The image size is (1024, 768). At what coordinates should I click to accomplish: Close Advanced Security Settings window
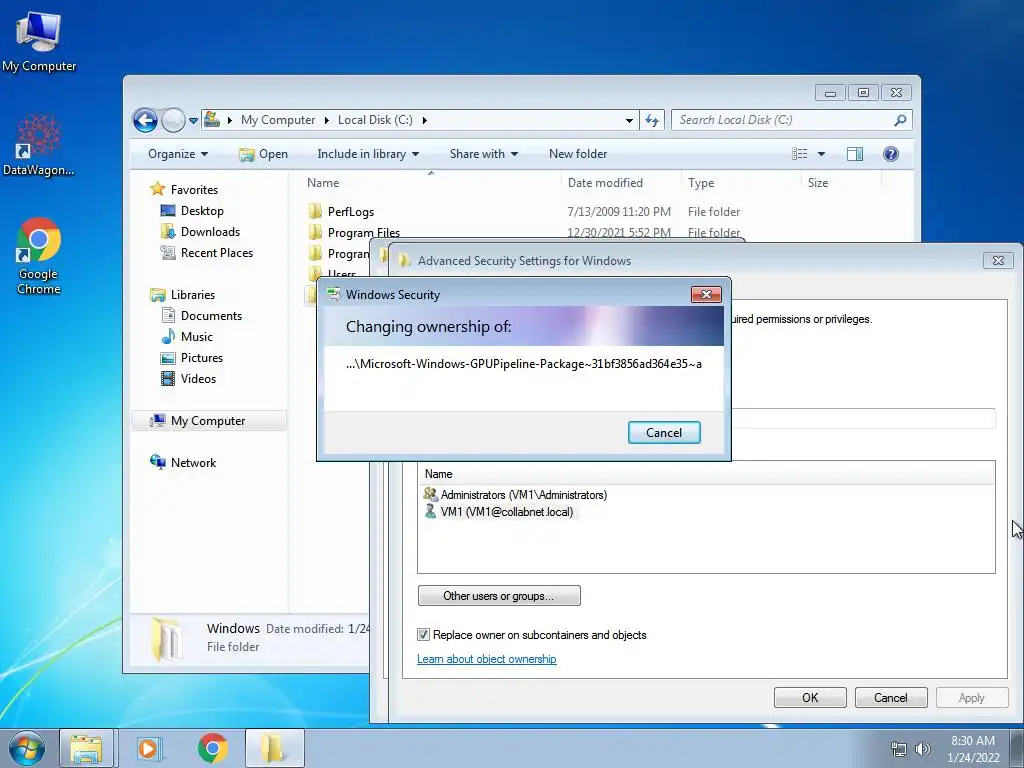(998, 261)
